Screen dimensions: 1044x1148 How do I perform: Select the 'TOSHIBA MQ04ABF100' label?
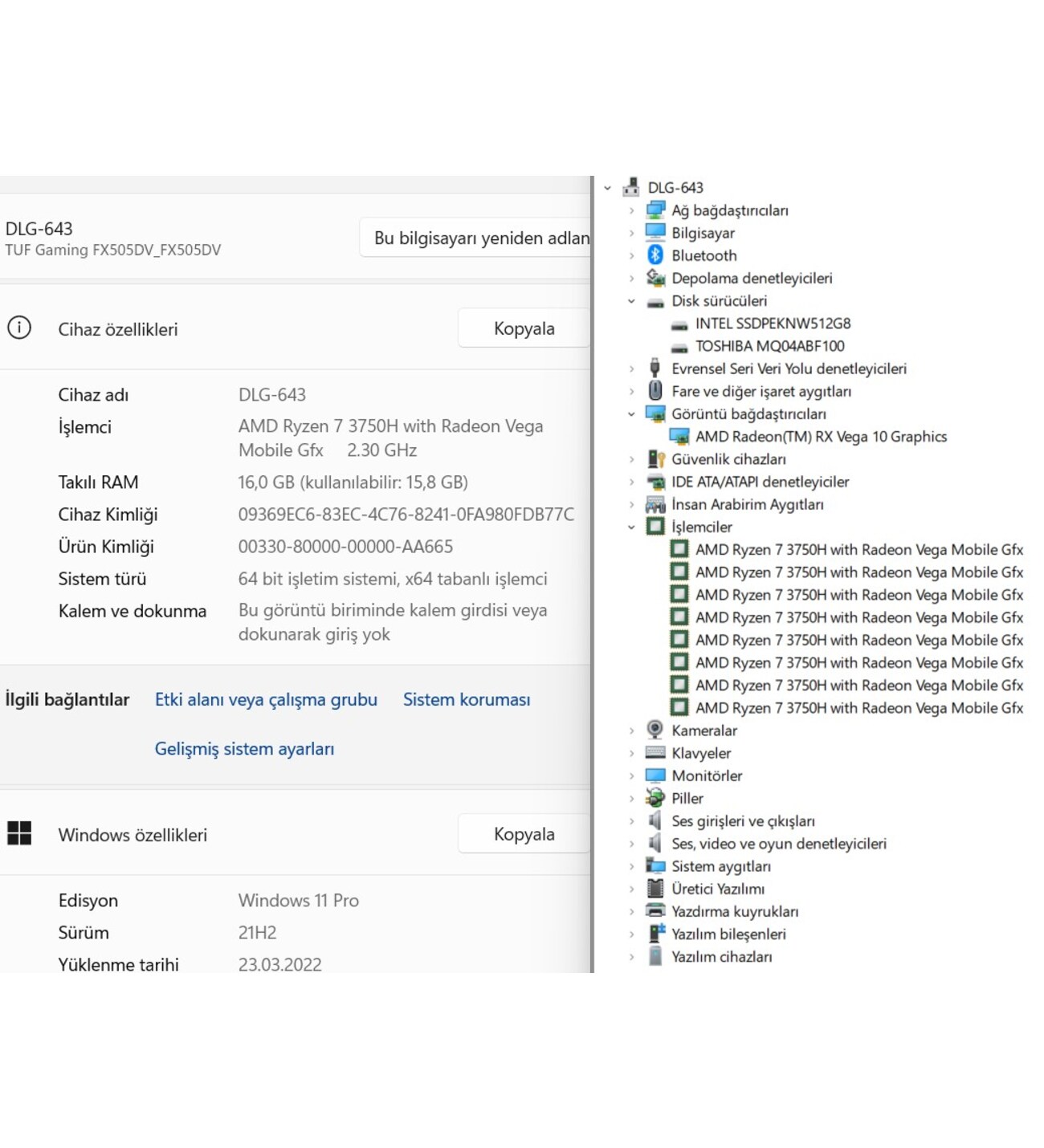point(769,346)
